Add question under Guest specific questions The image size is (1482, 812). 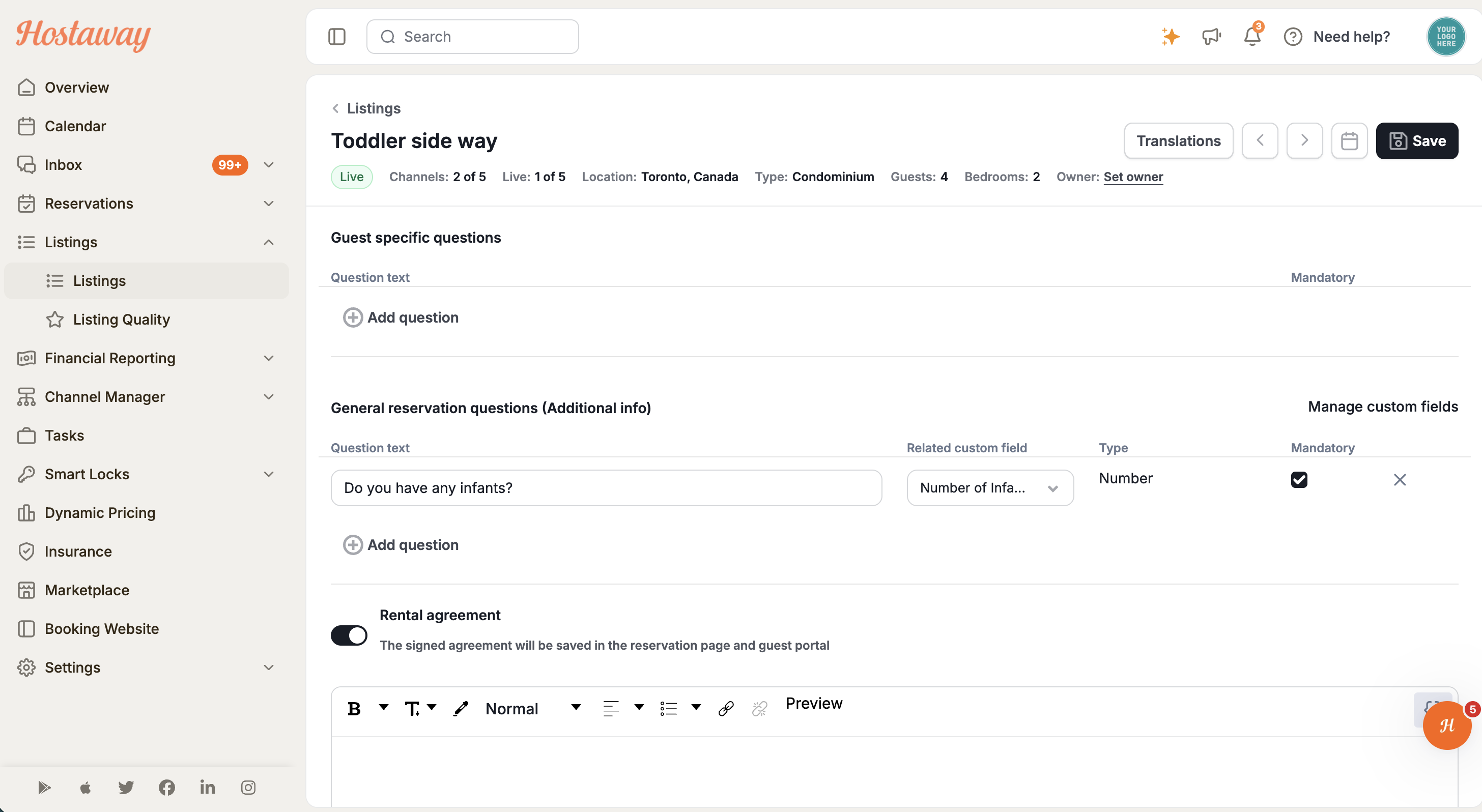tap(401, 317)
